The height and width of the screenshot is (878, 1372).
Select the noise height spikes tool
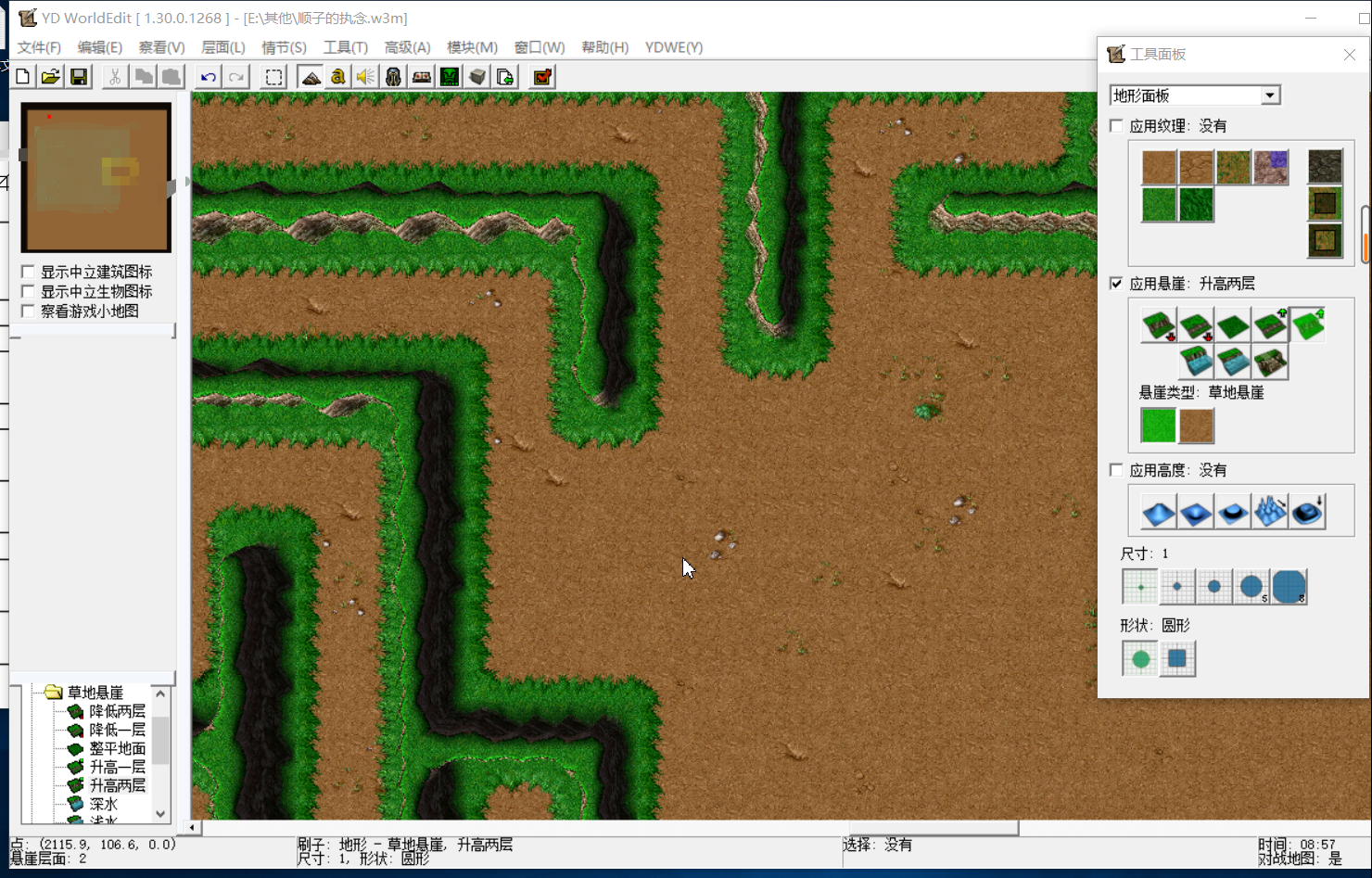pos(1270,512)
